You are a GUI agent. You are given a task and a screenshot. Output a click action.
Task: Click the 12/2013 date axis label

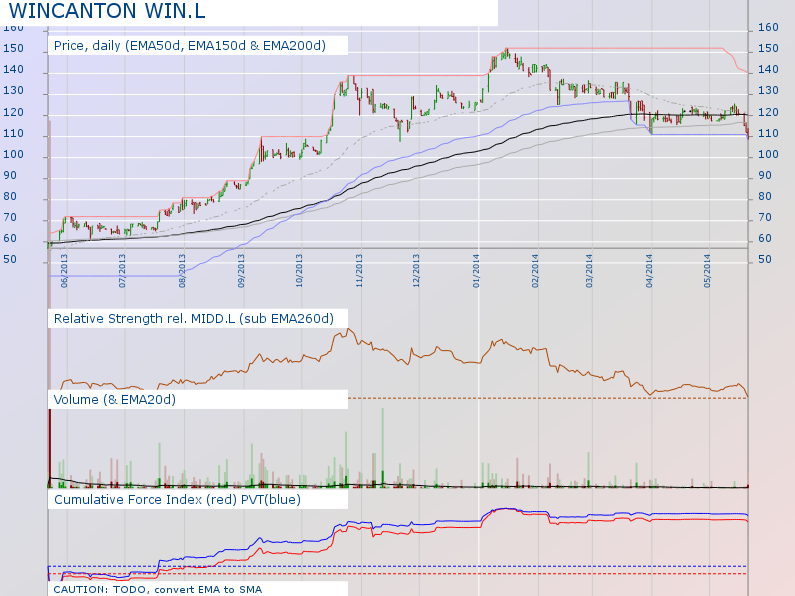[x=416, y=271]
